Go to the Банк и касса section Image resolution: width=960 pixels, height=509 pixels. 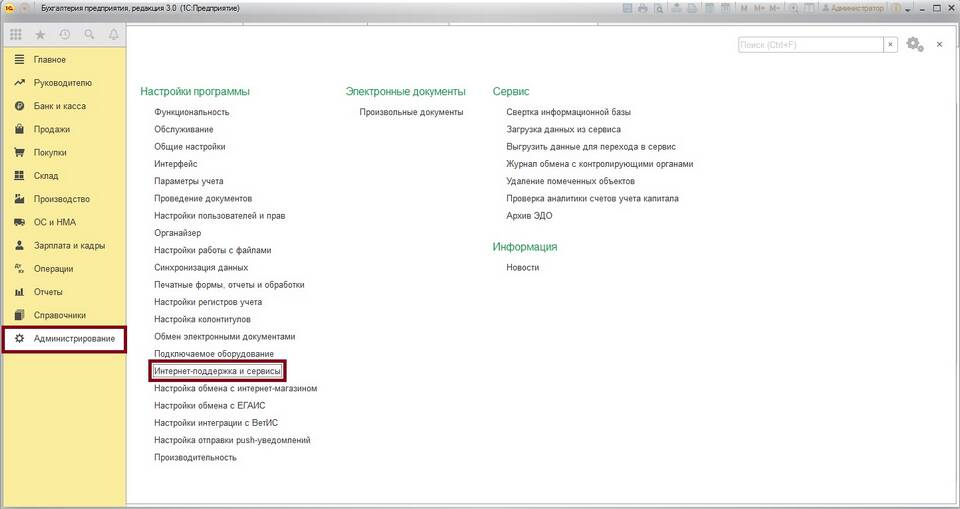click(60, 106)
